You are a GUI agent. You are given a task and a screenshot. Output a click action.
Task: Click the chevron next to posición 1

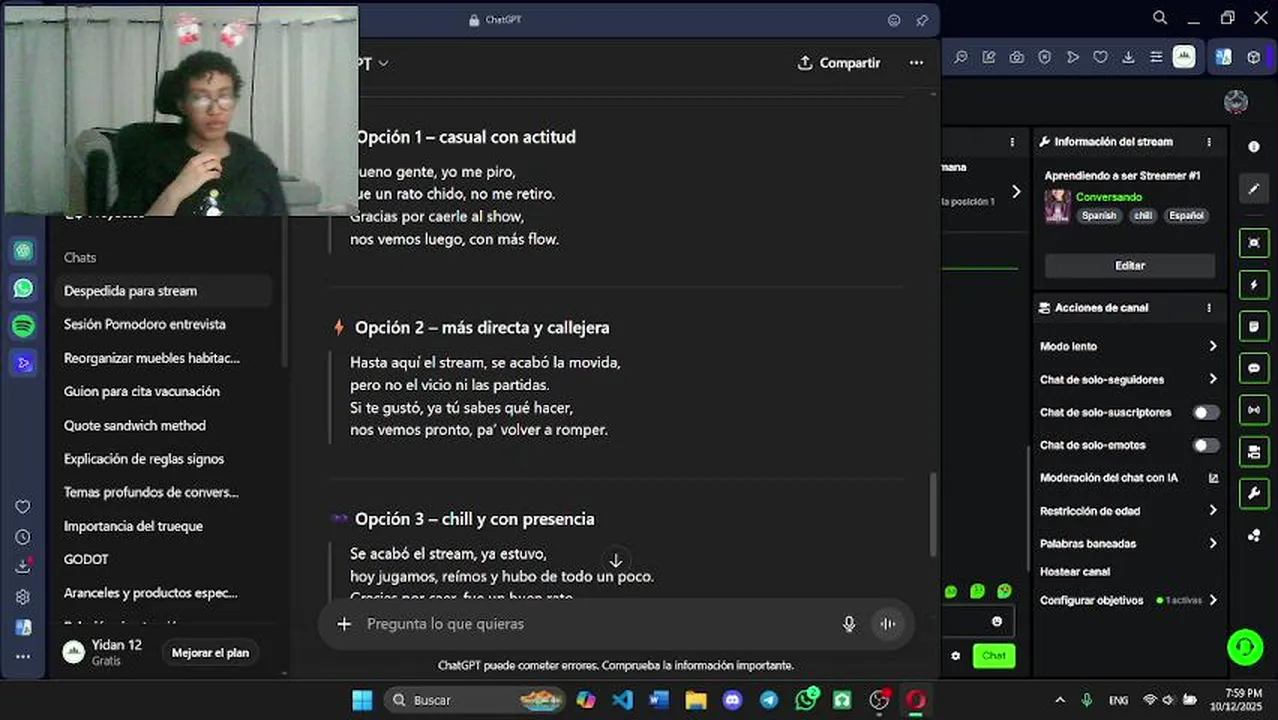(1016, 191)
